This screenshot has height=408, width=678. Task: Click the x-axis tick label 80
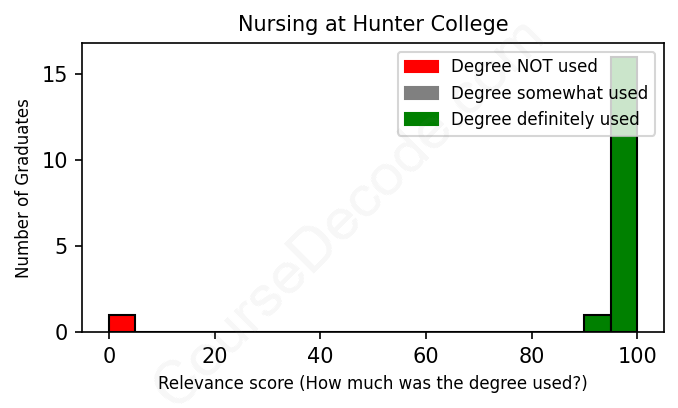tap(531, 355)
